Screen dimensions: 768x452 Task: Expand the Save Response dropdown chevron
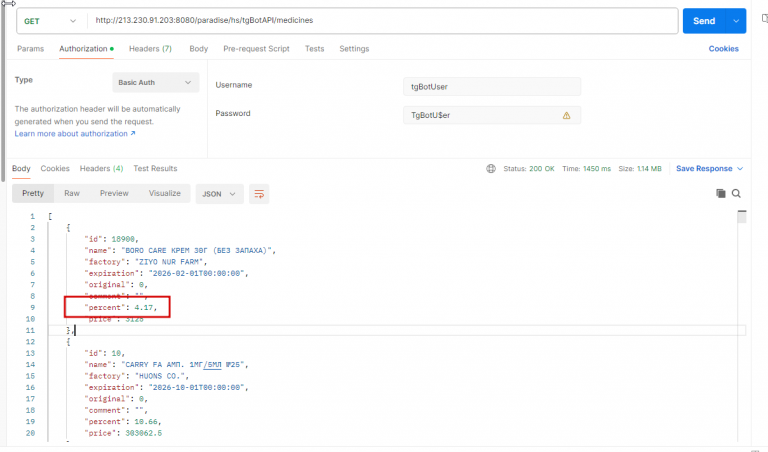coord(740,168)
